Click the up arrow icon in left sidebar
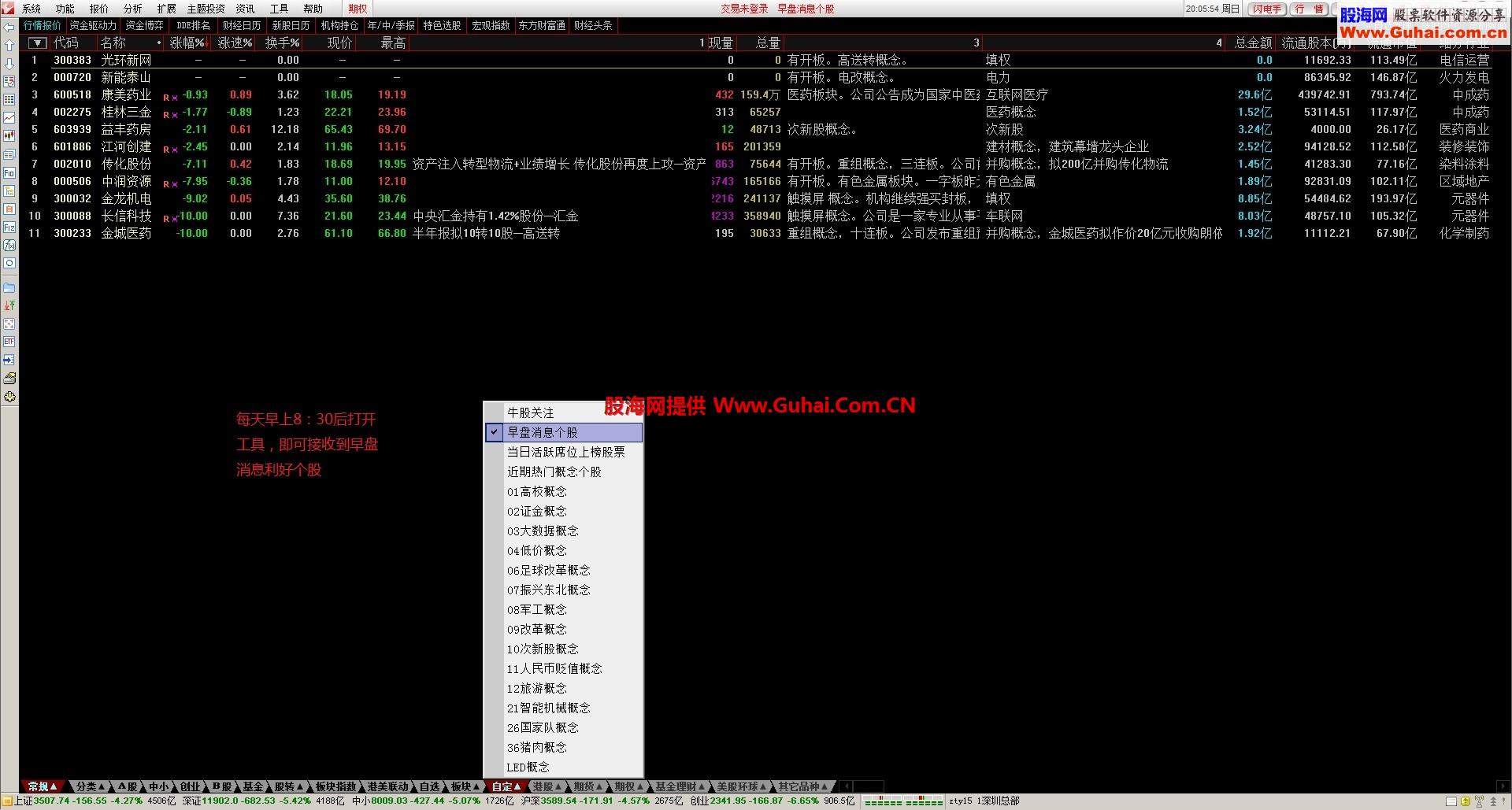This screenshot has height=810, width=1512. [x=9, y=46]
